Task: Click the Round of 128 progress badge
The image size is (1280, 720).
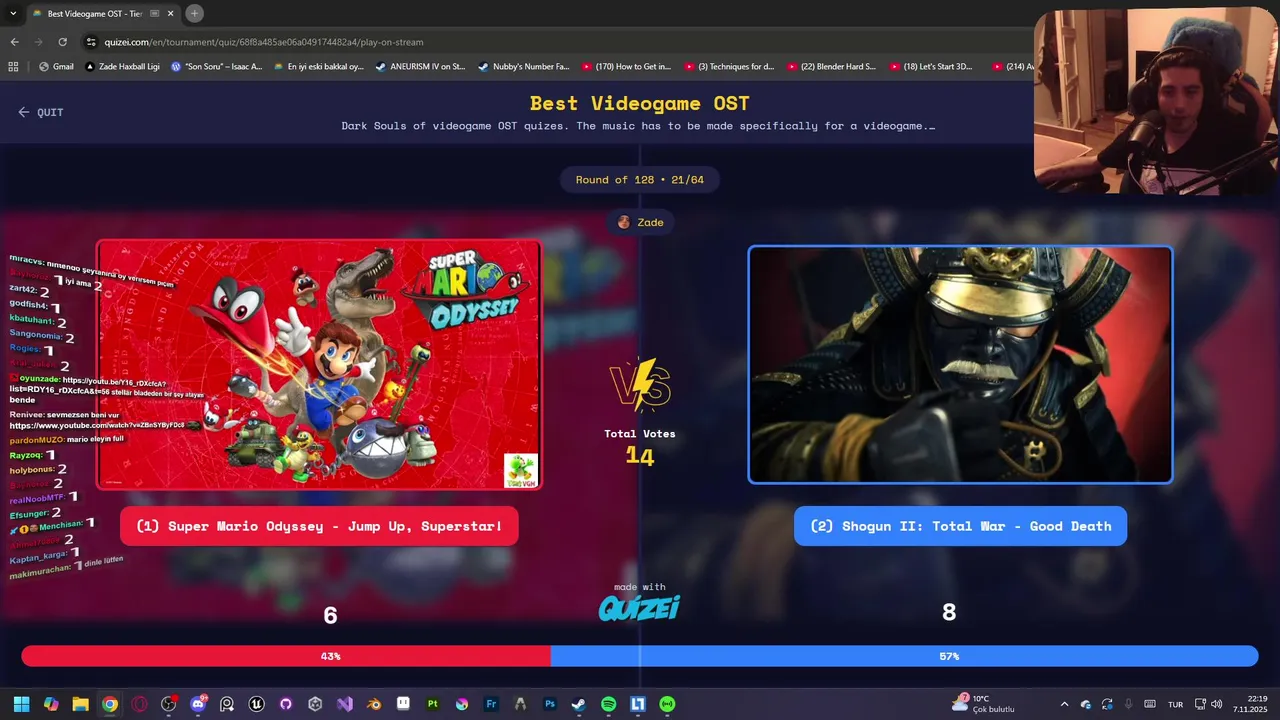Action: [x=640, y=180]
